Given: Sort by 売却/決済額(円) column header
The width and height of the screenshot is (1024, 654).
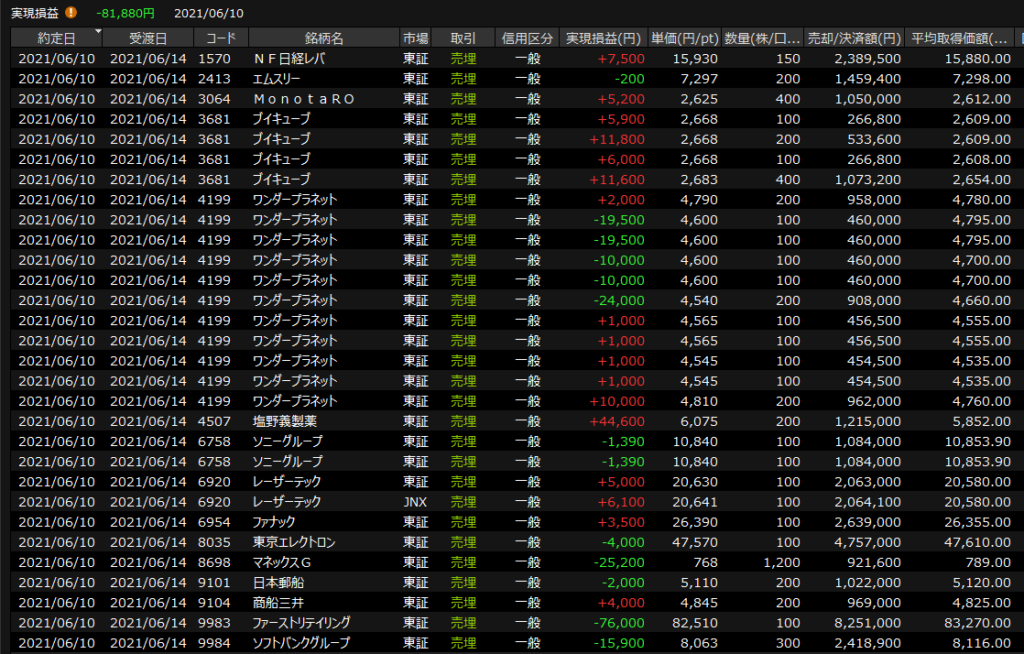Looking at the screenshot, I should point(854,38).
